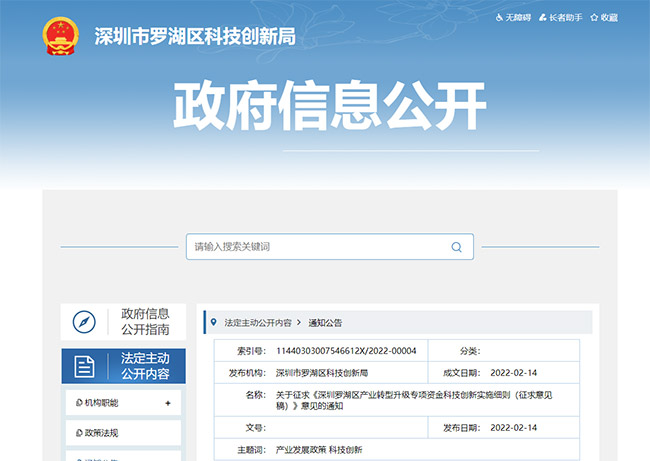650x461 pixels.
Task: Open the 长者助手 senior assistant
Action: pos(560,17)
